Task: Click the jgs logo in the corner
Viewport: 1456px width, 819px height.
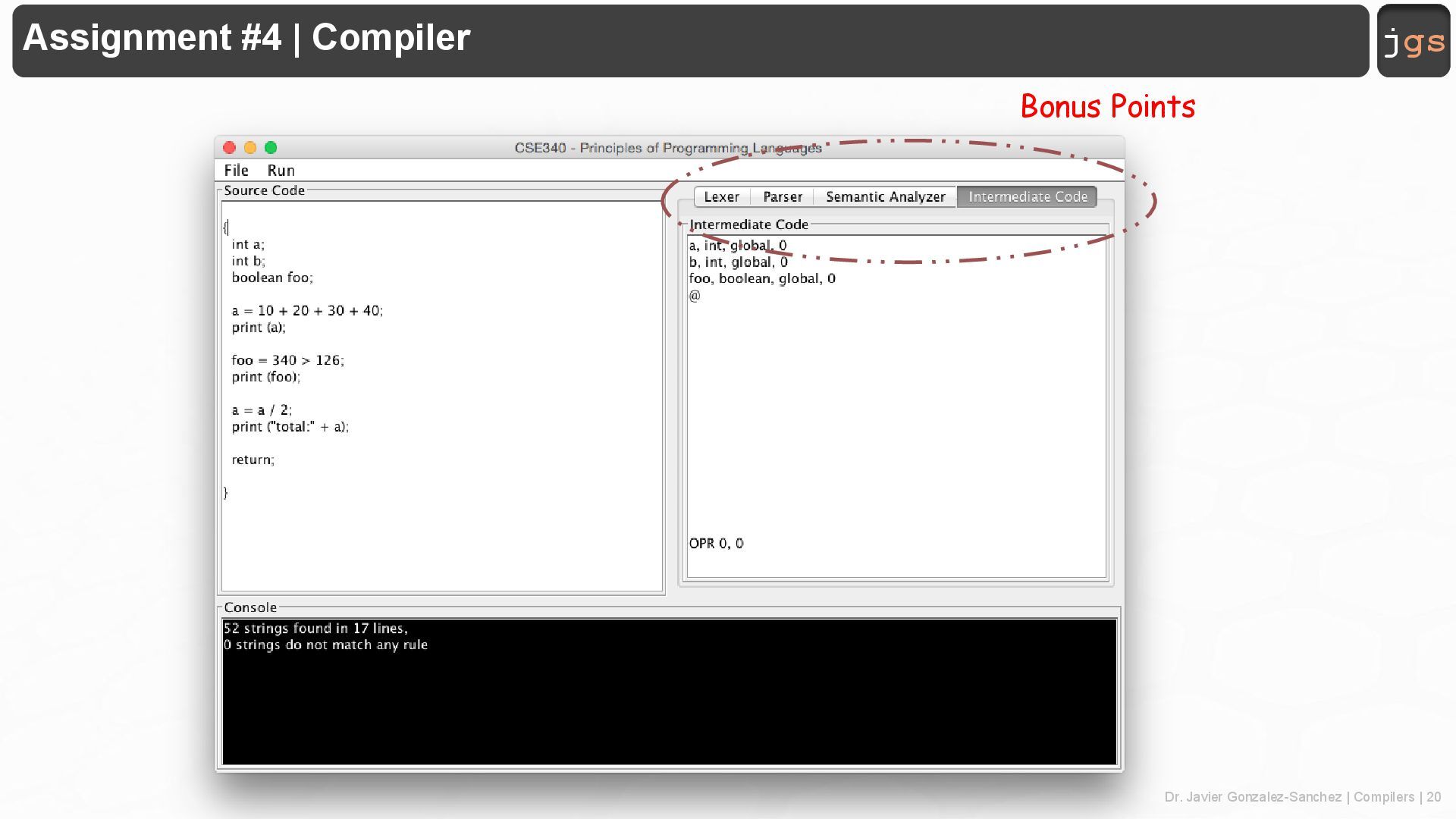Action: click(x=1414, y=41)
